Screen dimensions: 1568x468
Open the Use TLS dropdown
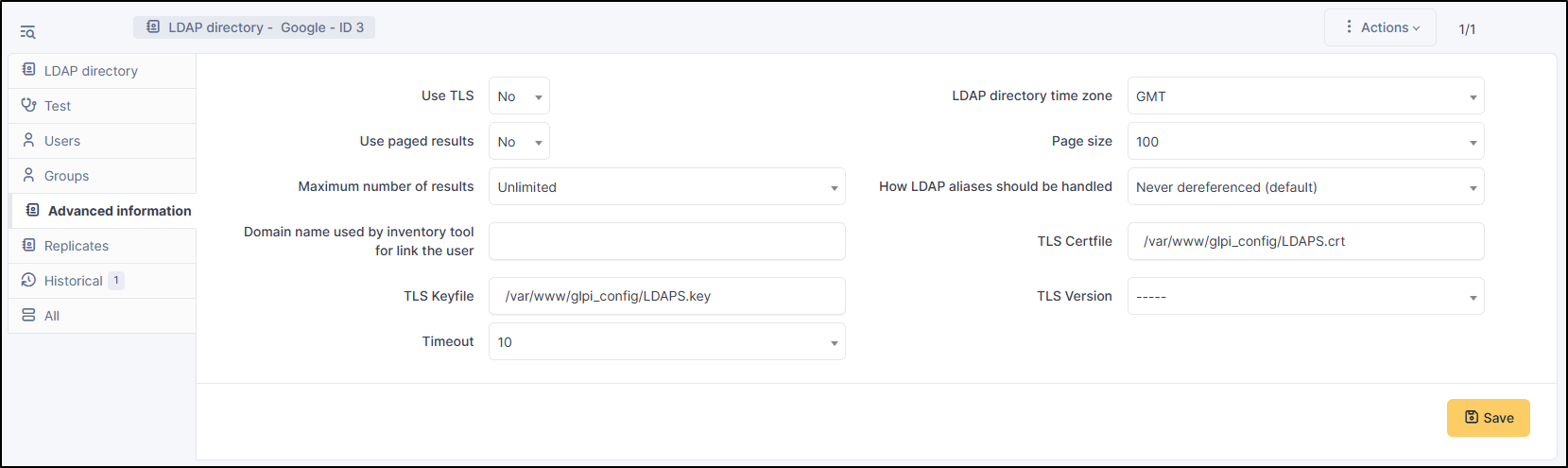[x=519, y=96]
